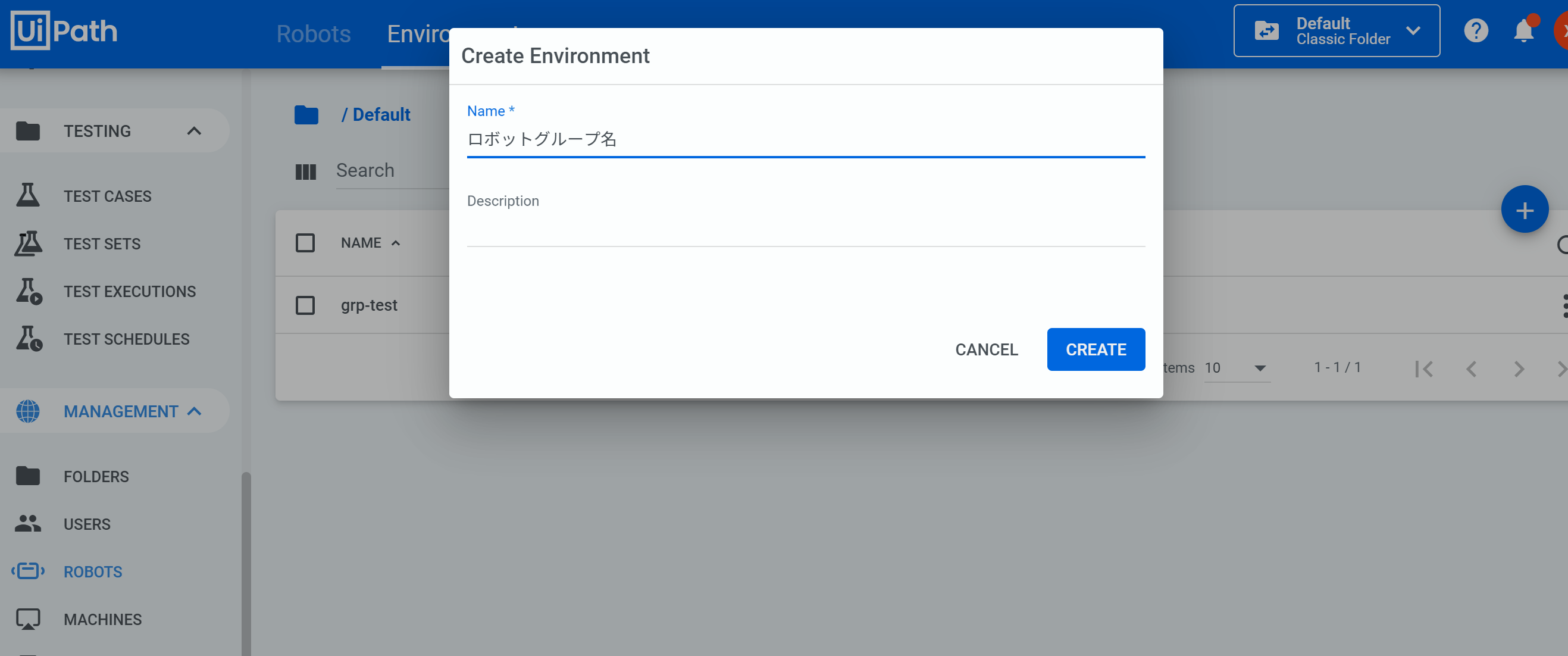
Task: Open the help question mark icon
Action: (1476, 30)
